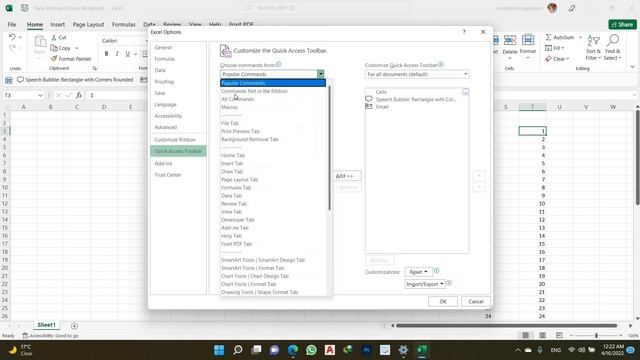Add a new sheet with the plus icon
The width and height of the screenshot is (640, 360).
coord(74,326)
